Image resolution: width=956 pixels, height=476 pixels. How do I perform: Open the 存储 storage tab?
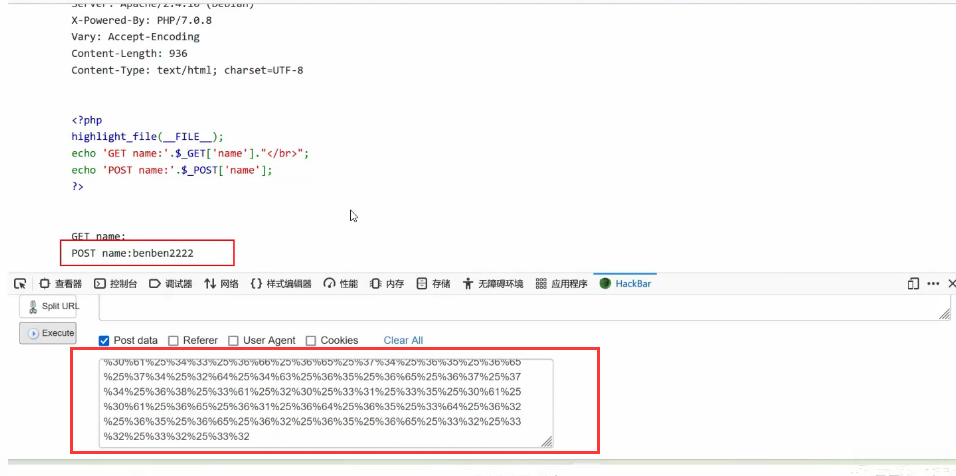[433, 284]
